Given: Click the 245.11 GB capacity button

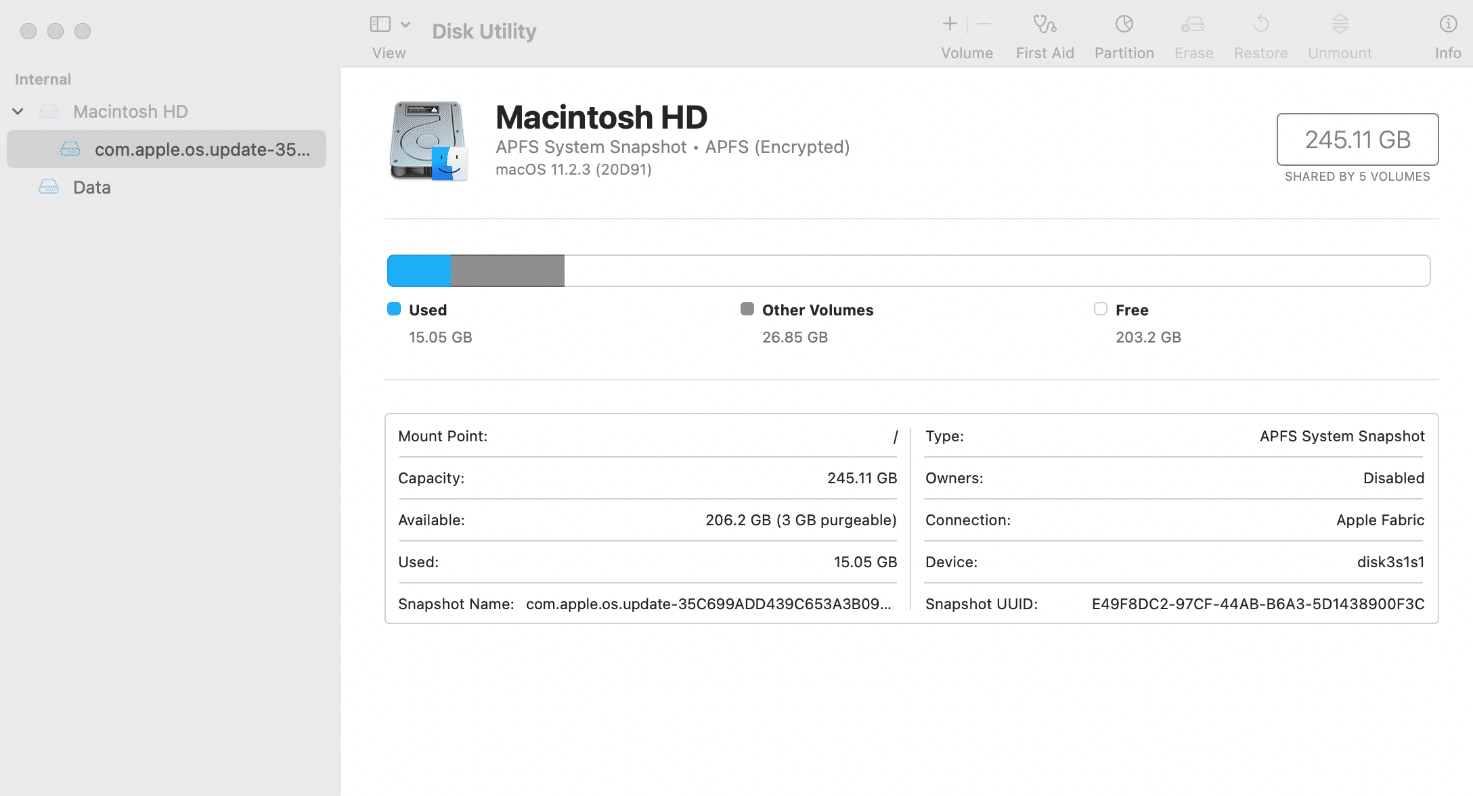Looking at the screenshot, I should point(1357,139).
